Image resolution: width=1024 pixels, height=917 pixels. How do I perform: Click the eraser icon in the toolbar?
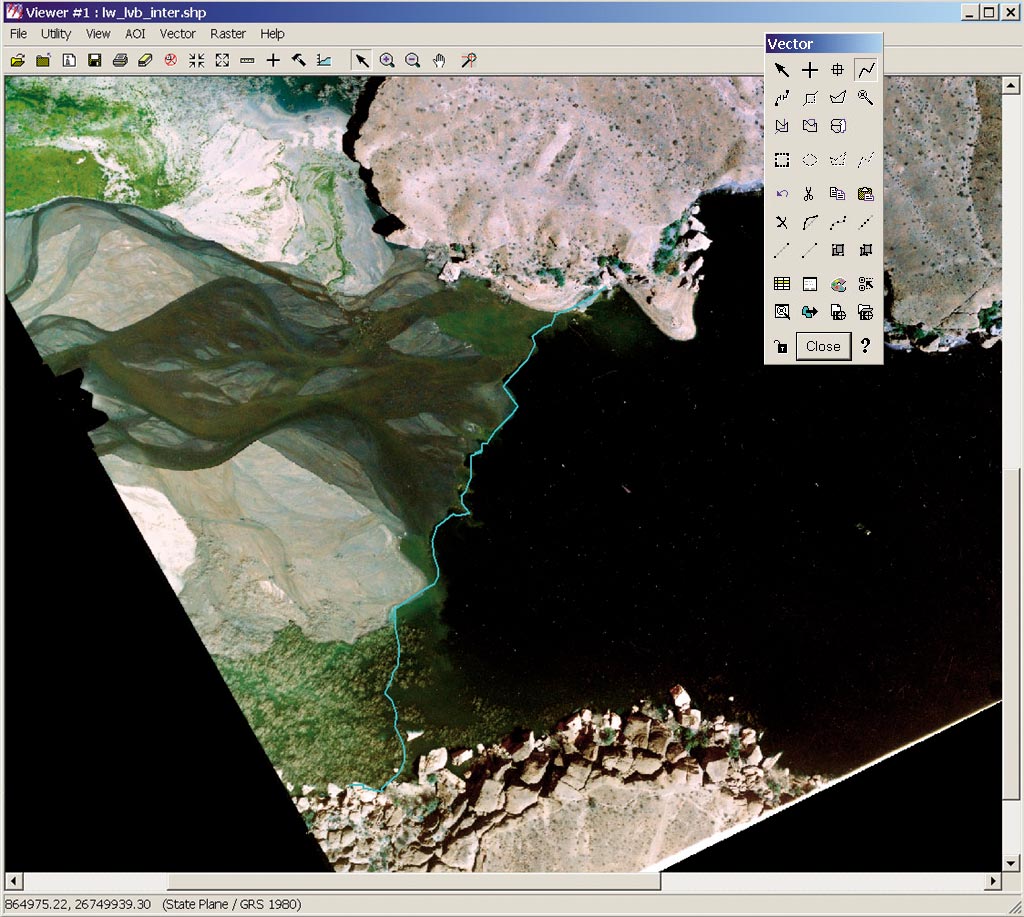(x=145, y=61)
